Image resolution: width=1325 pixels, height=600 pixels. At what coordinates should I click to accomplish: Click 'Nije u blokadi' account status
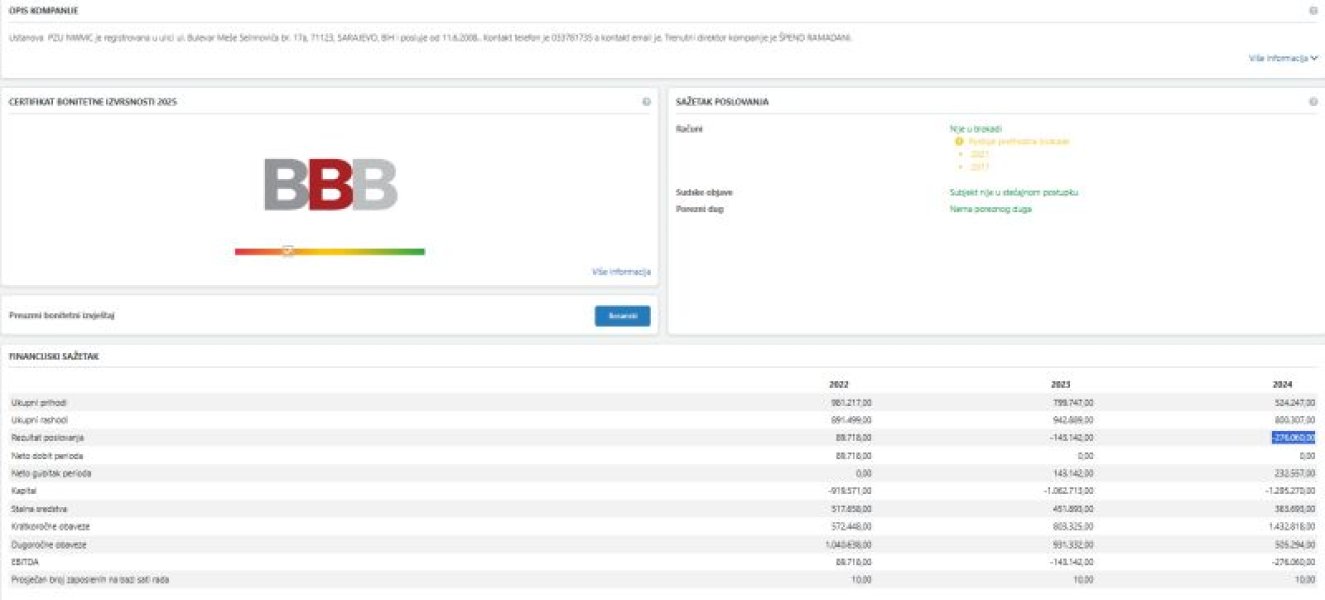[975, 129]
